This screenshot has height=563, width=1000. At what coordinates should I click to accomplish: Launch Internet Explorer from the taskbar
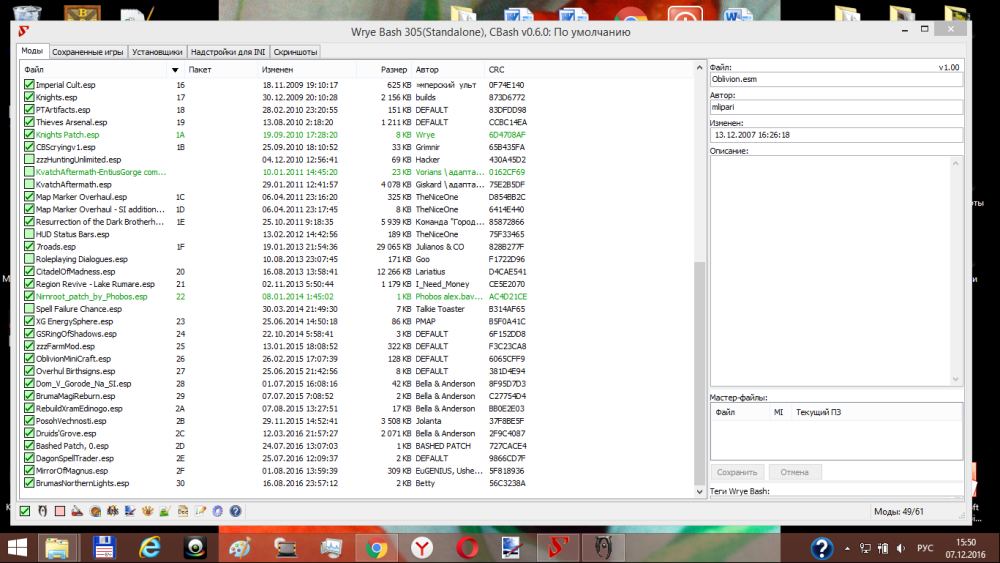[x=150, y=548]
